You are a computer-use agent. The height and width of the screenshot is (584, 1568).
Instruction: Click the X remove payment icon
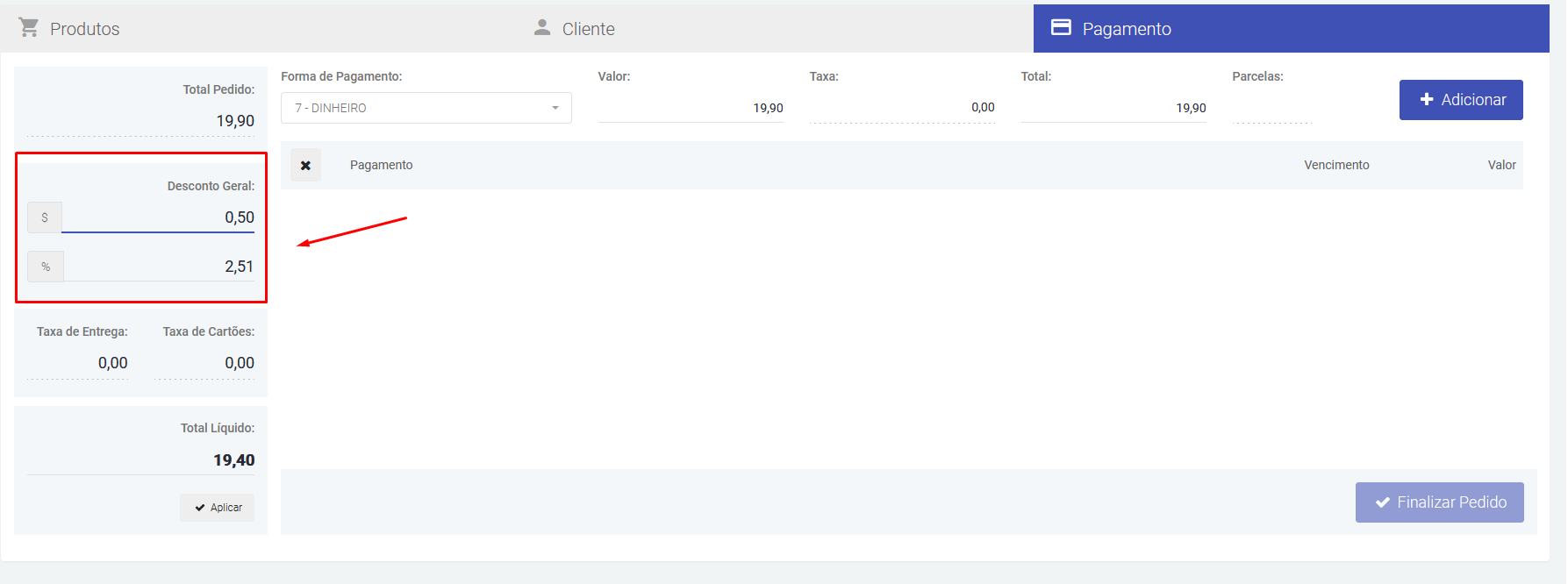pos(305,165)
